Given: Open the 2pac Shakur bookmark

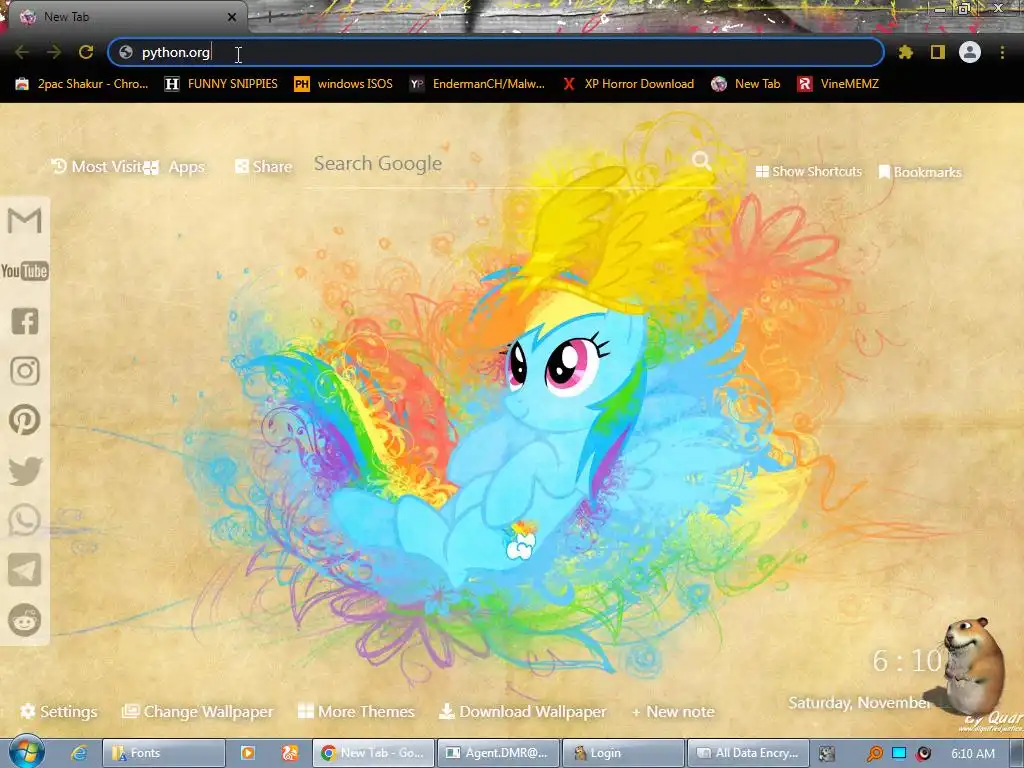Looking at the screenshot, I should (x=82, y=84).
